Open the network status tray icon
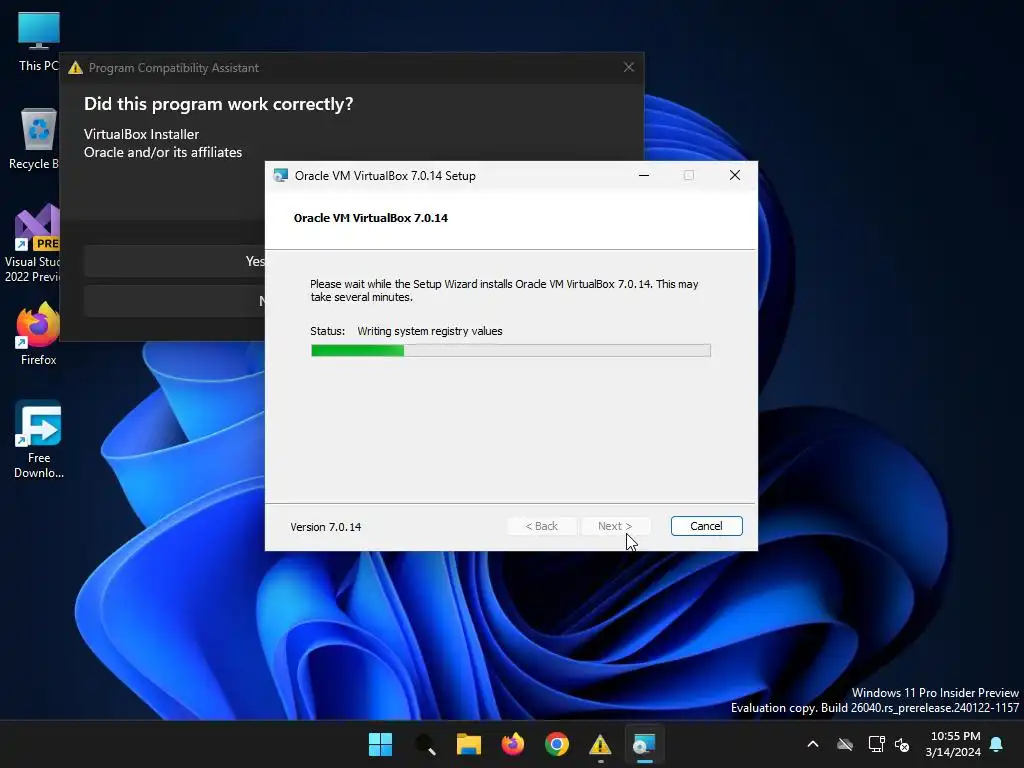 (876, 744)
